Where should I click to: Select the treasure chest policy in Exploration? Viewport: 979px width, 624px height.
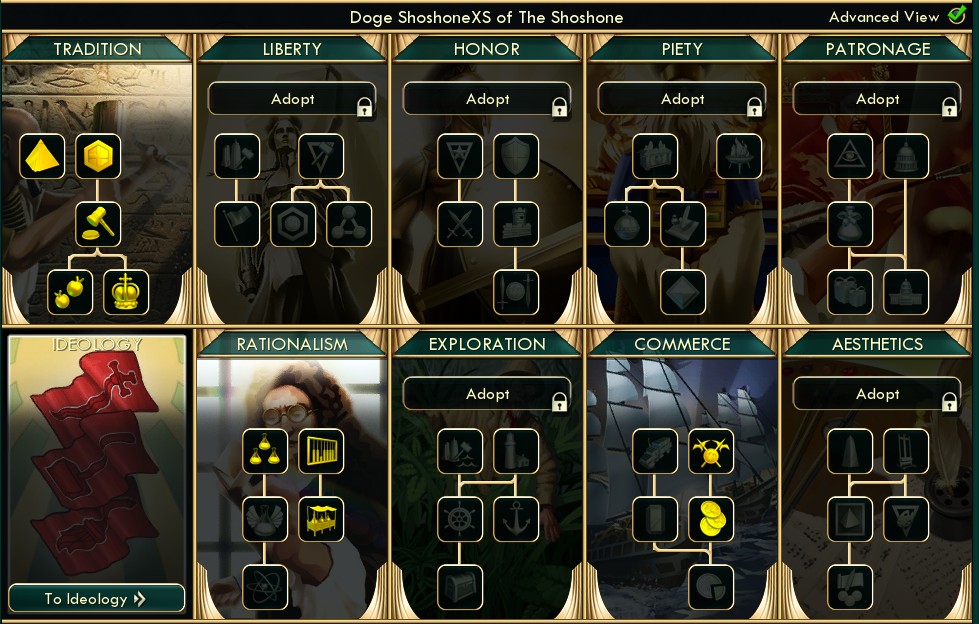pyautogui.click(x=460, y=587)
